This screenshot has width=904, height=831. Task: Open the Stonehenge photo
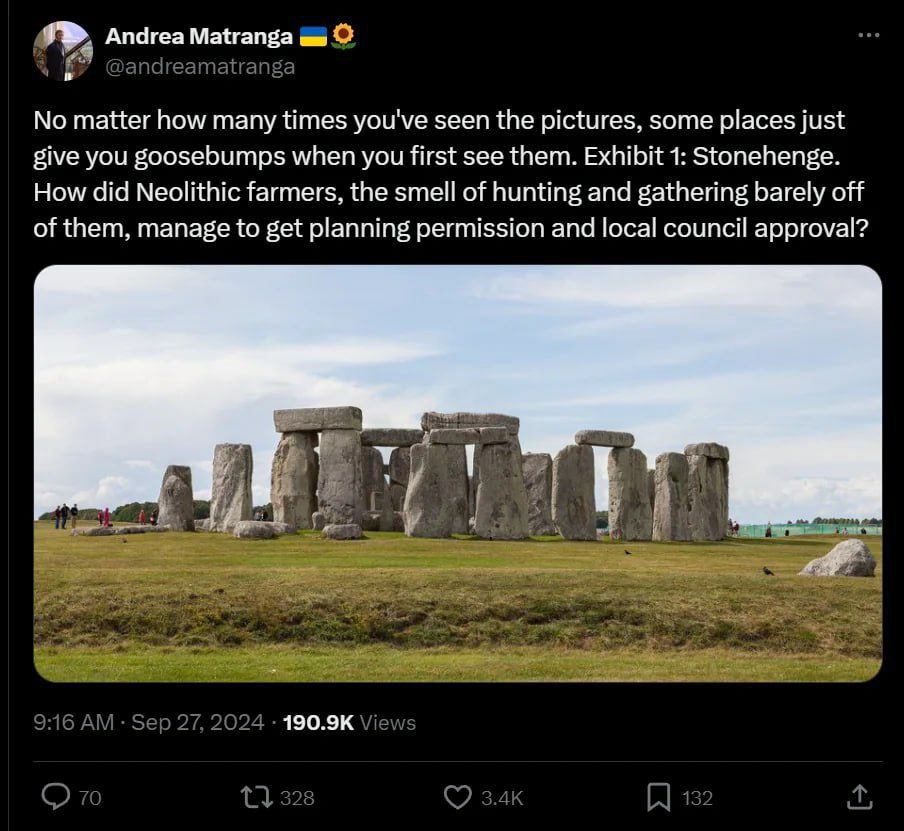click(457, 472)
